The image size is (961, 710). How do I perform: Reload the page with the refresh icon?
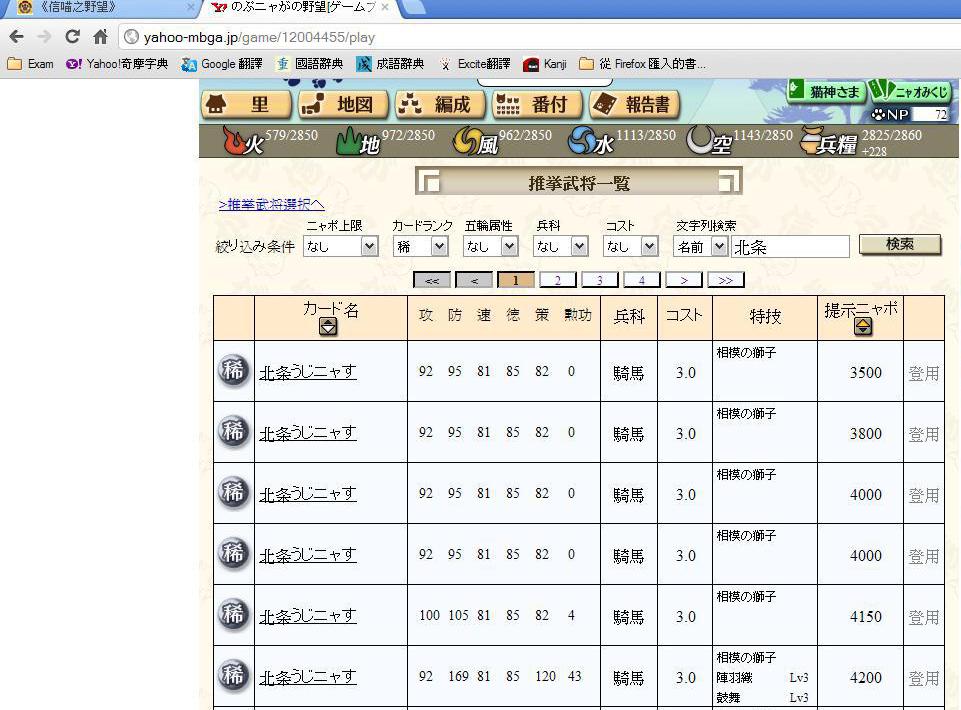click(x=72, y=37)
